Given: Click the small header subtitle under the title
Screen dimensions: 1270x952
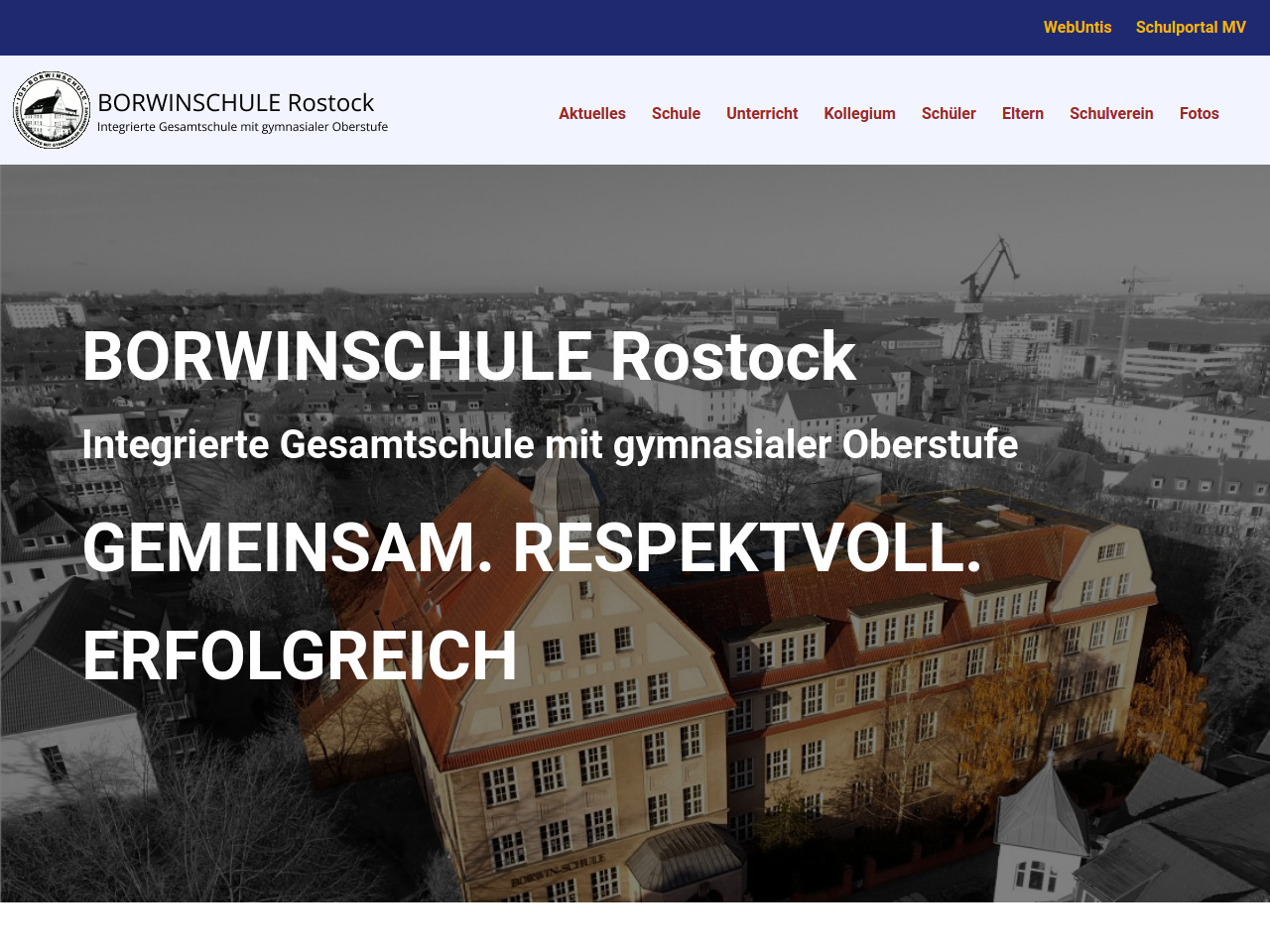Looking at the screenshot, I should [x=242, y=127].
